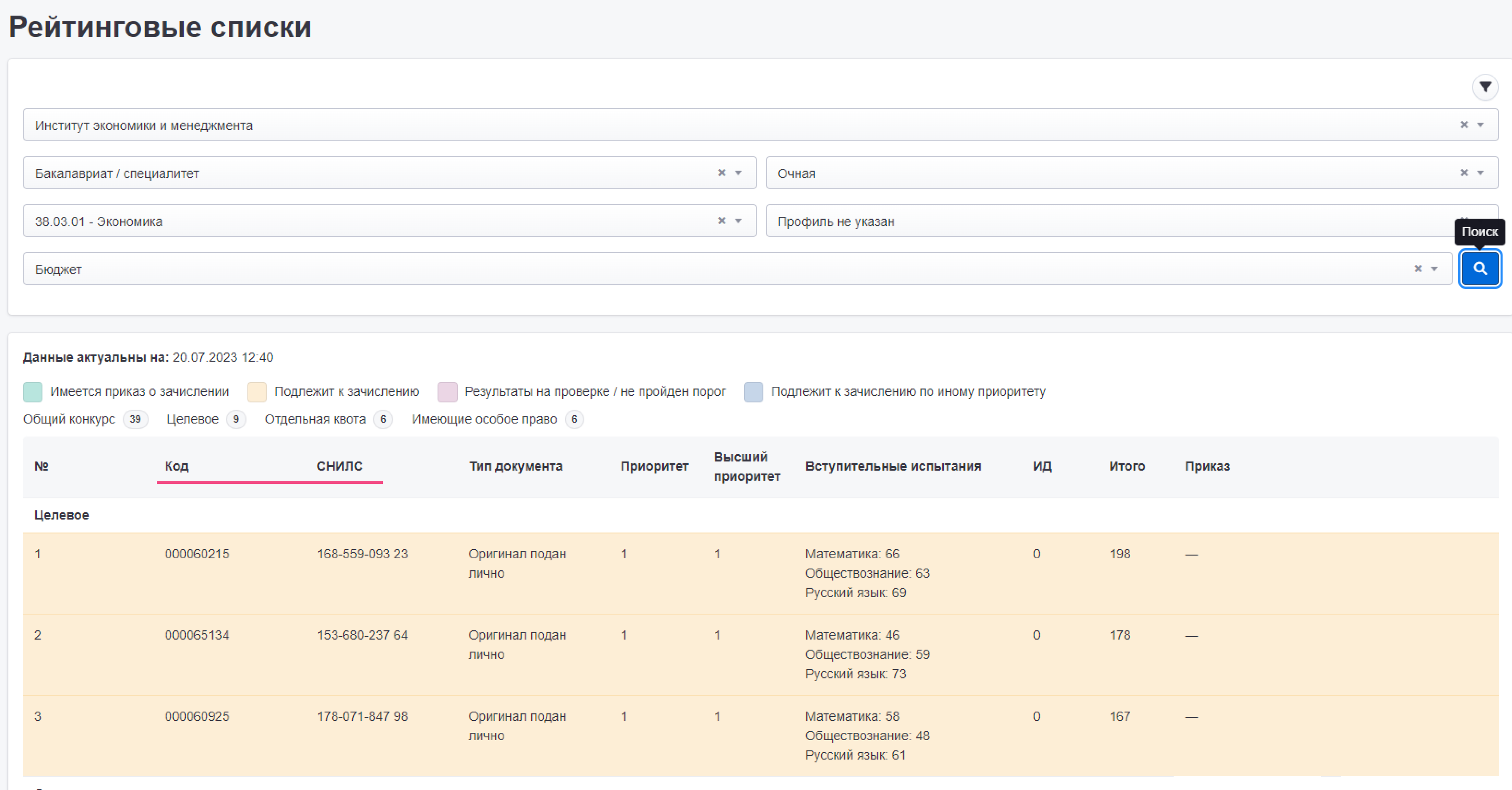The width and height of the screenshot is (1512, 790).
Task: Clear the Бакалавриат / специалитет selection
Action: point(721,173)
